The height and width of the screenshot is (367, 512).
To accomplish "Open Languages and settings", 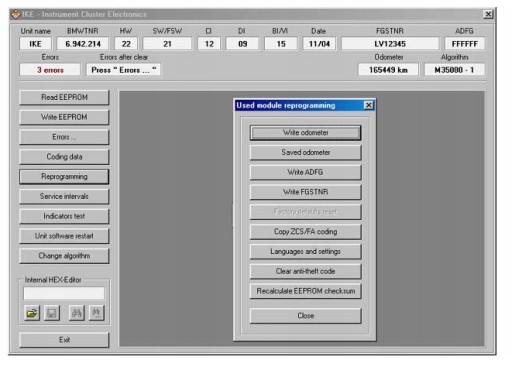I will pyautogui.click(x=306, y=251).
